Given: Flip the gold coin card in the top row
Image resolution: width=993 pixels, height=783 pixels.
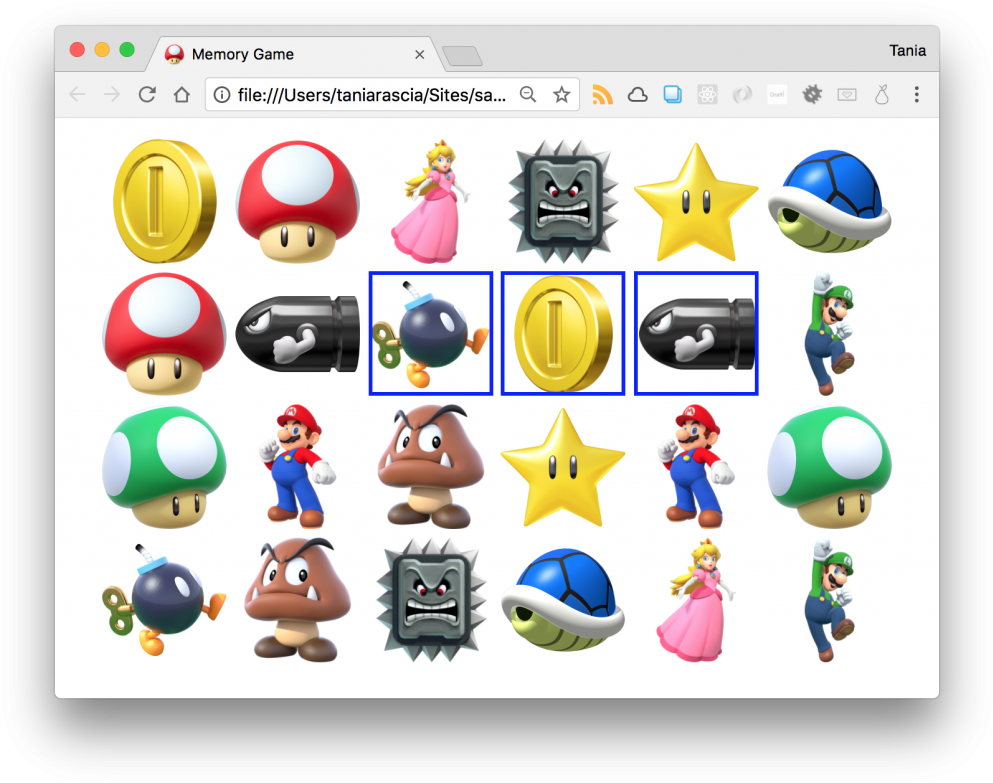Looking at the screenshot, I should pos(165,201).
